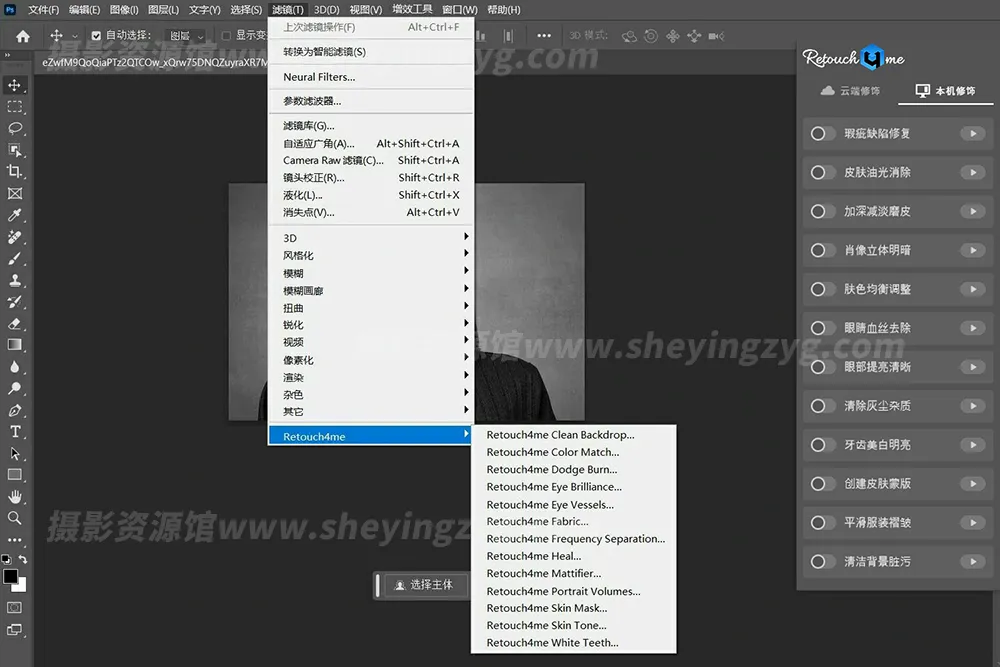The image size is (1000, 667).
Task: Select the Hand tool
Action: 15,496
